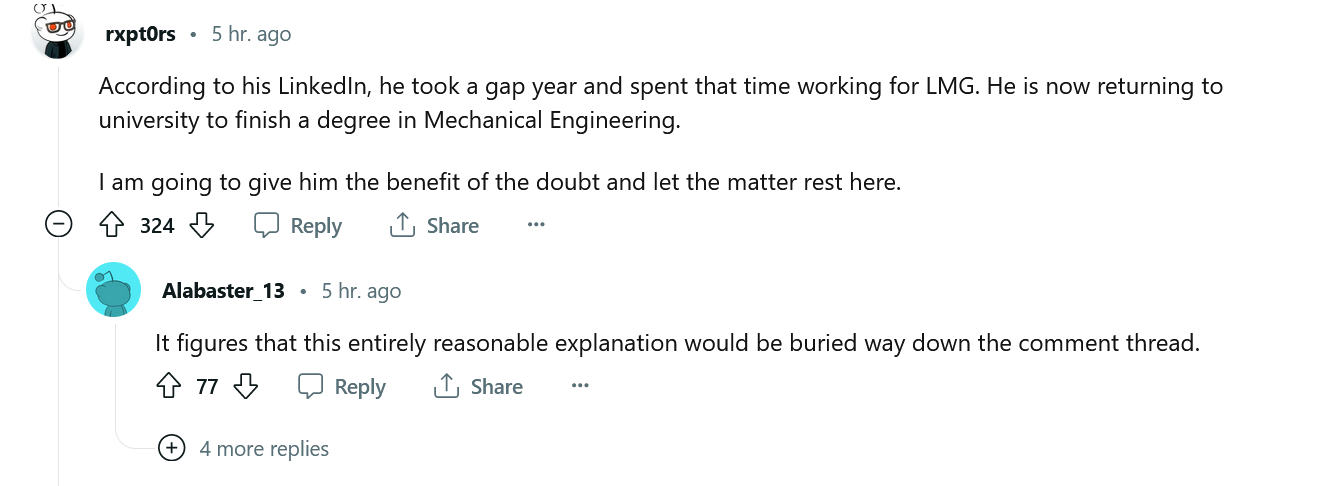Downvote the rxpt0rs comment
1331x486 pixels.
pos(202,225)
